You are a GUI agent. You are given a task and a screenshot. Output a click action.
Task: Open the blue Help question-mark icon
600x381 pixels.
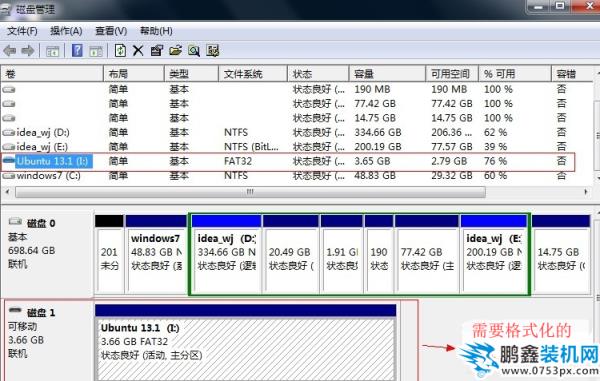point(77,50)
